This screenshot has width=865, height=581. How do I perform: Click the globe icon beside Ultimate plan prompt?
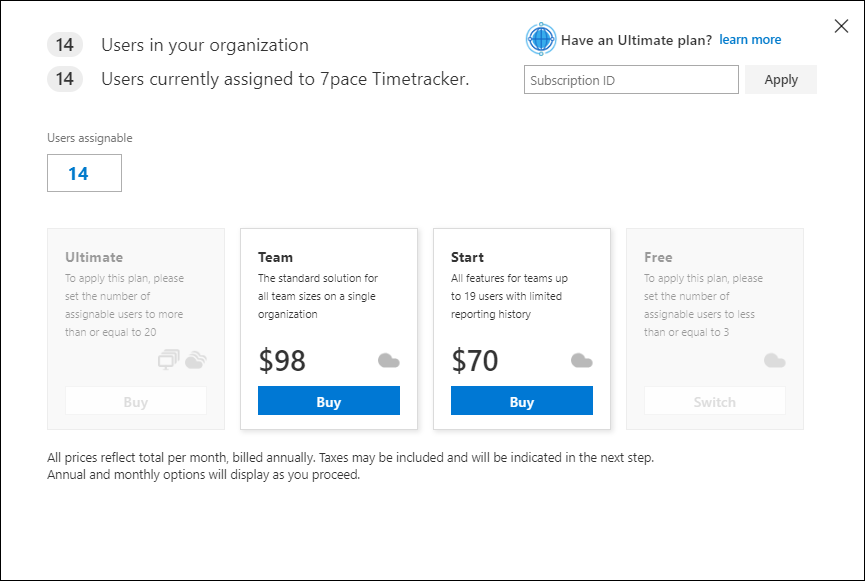point(541,39)
